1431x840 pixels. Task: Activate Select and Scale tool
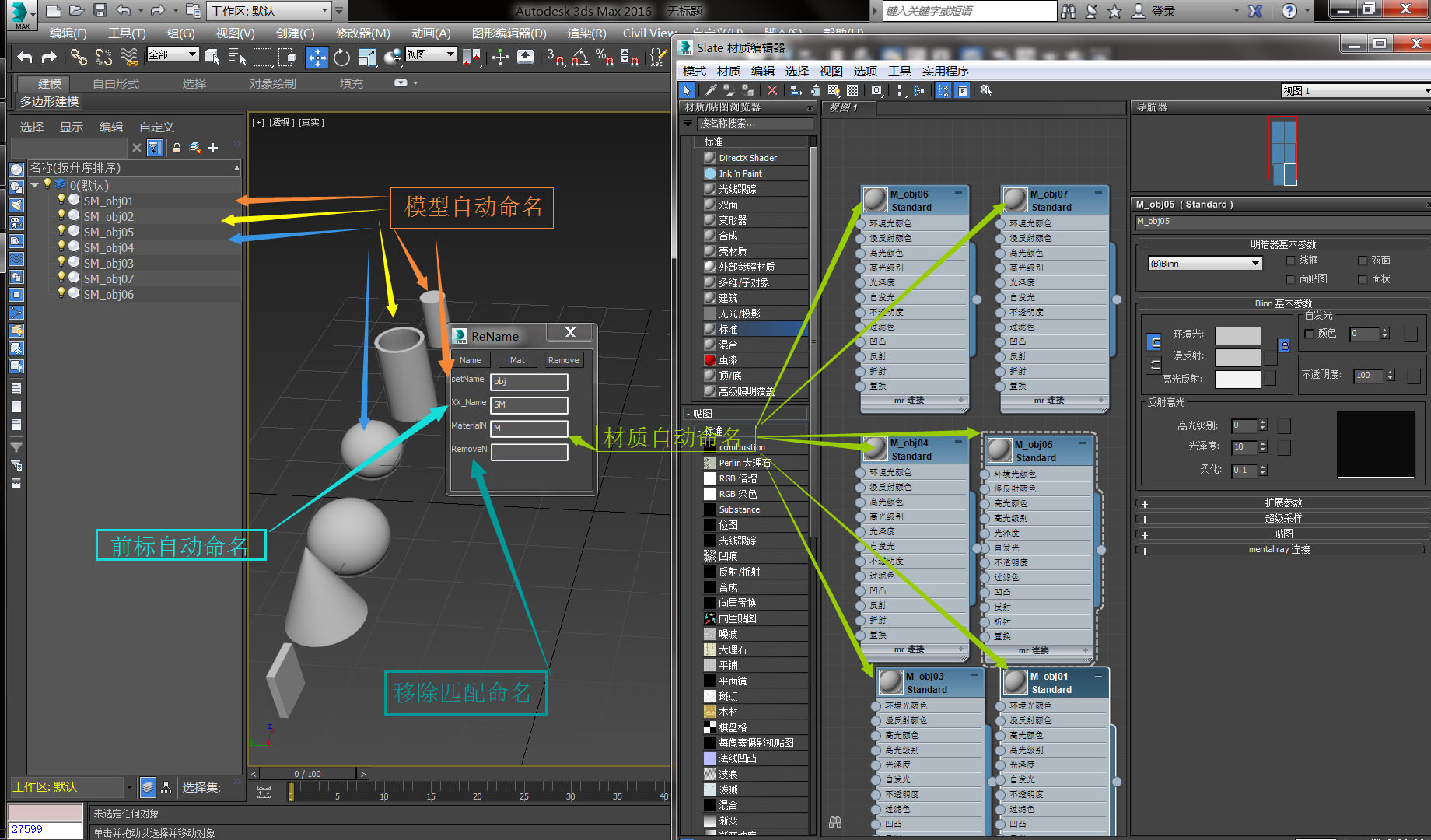click(x=367, y=57)
